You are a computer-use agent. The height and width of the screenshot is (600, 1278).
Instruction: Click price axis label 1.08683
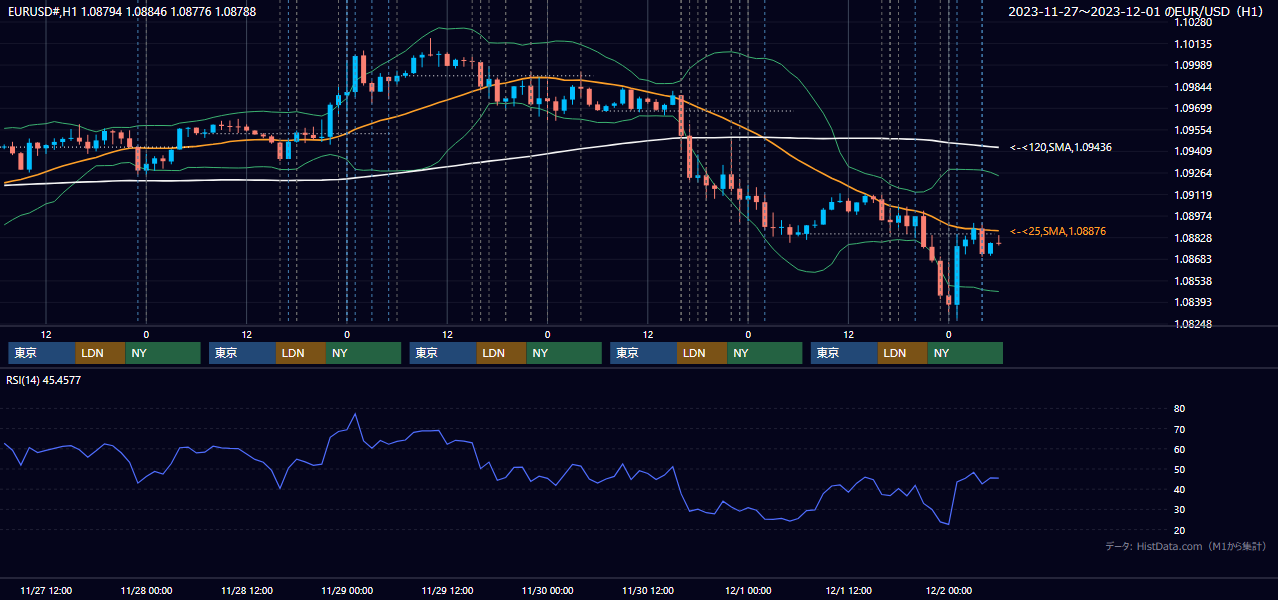[1192, 259]
